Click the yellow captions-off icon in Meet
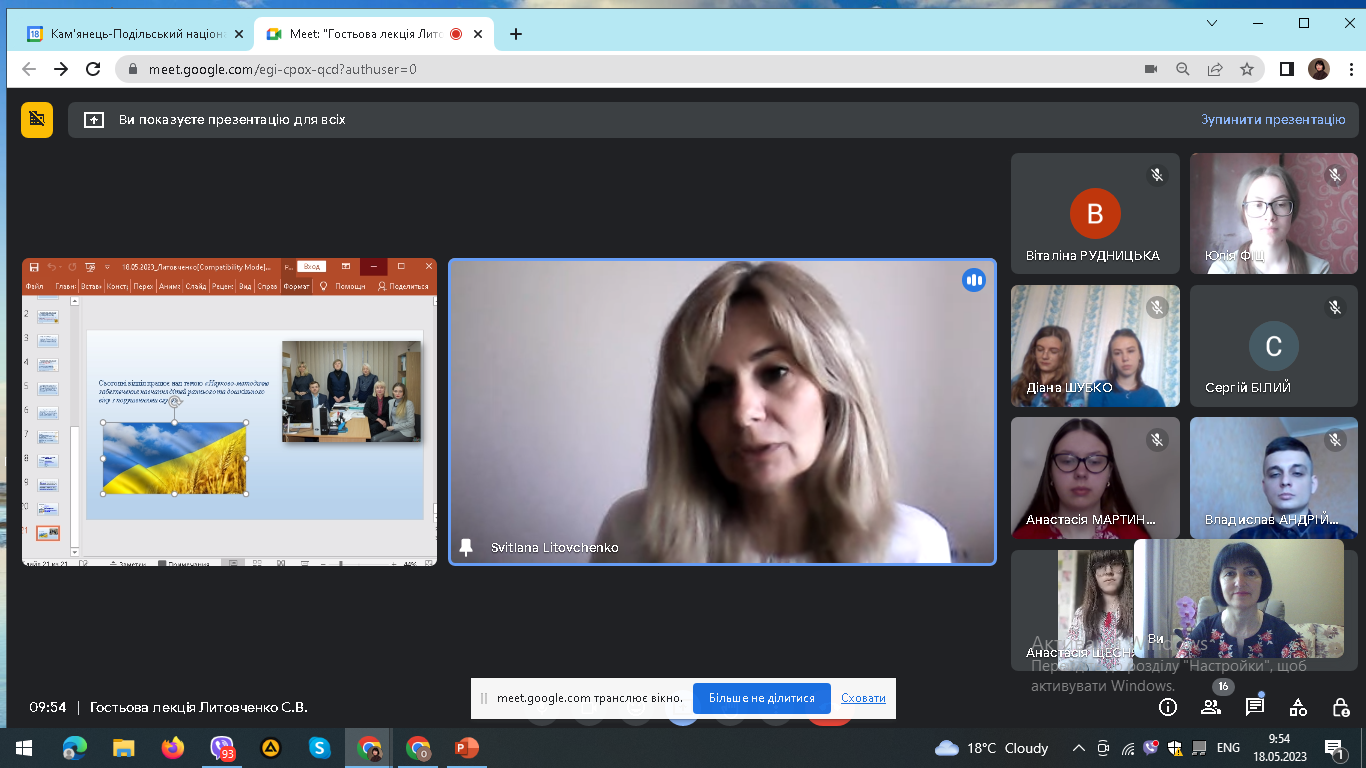Screen dimensions: 1366x768 37,119
